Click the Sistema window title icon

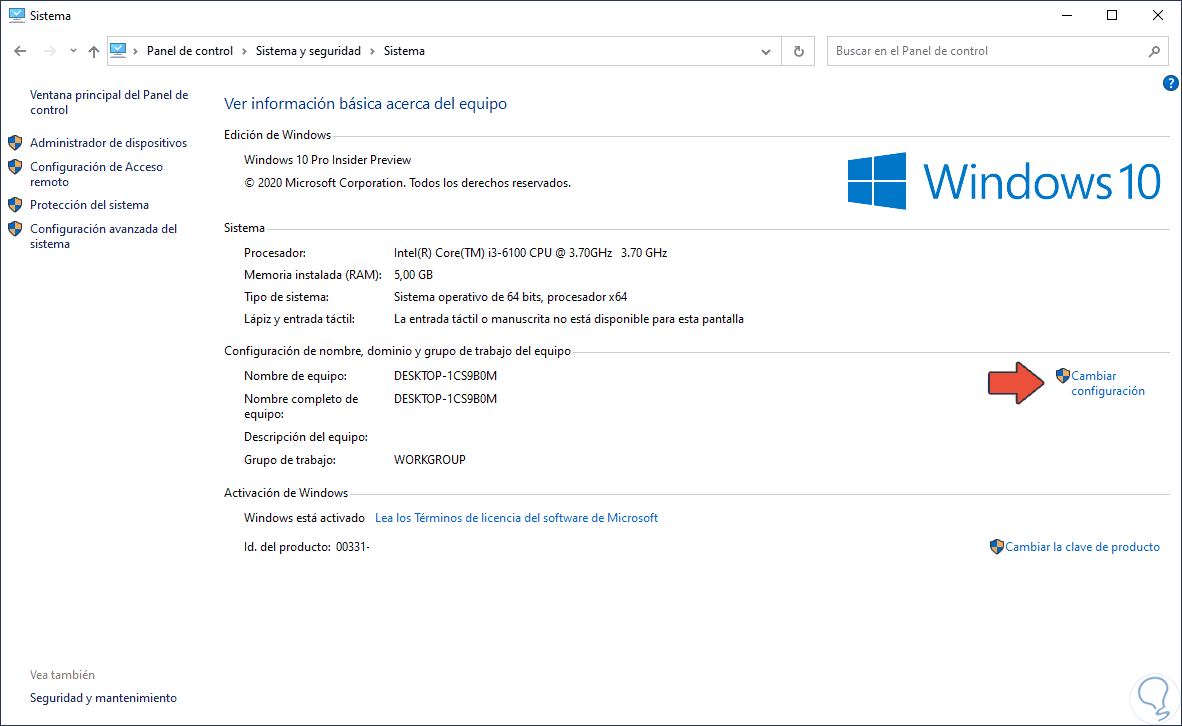(17, 15)
